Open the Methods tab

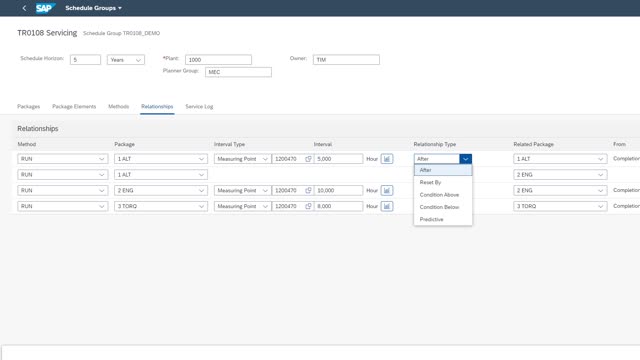pos(118,107)
